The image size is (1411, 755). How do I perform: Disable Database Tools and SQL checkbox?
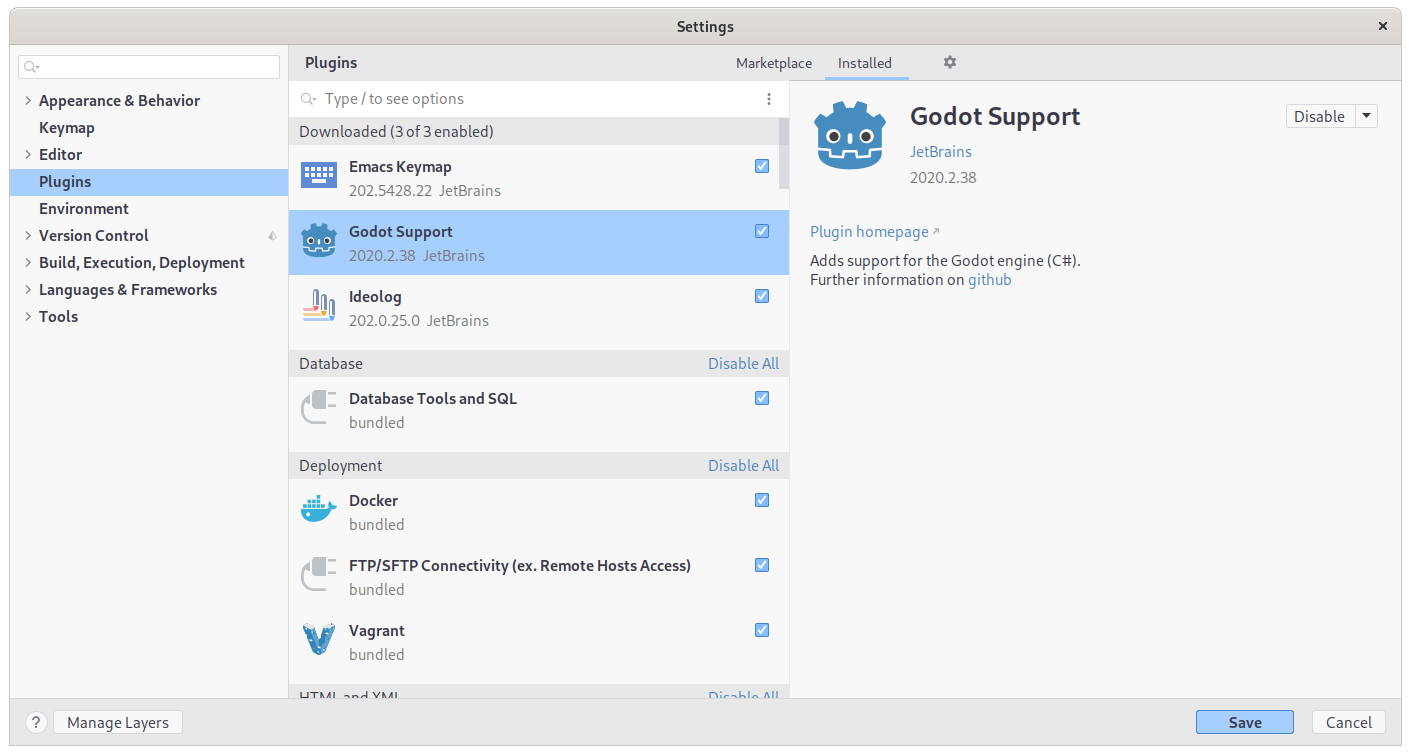762,398
